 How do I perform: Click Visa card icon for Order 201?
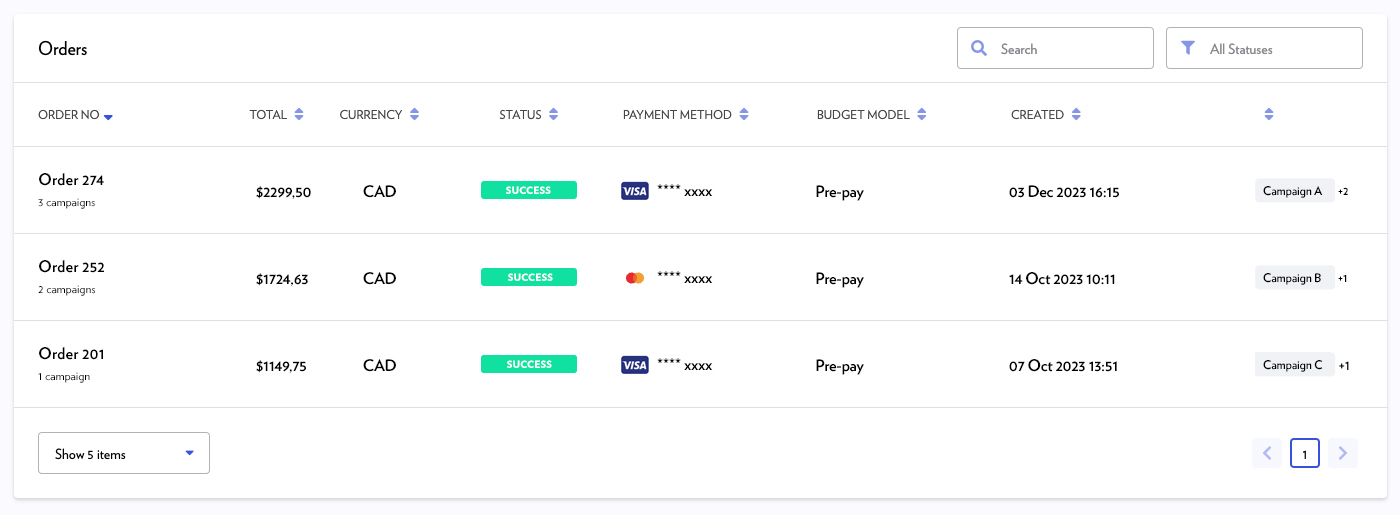click(x=635, y=365)
